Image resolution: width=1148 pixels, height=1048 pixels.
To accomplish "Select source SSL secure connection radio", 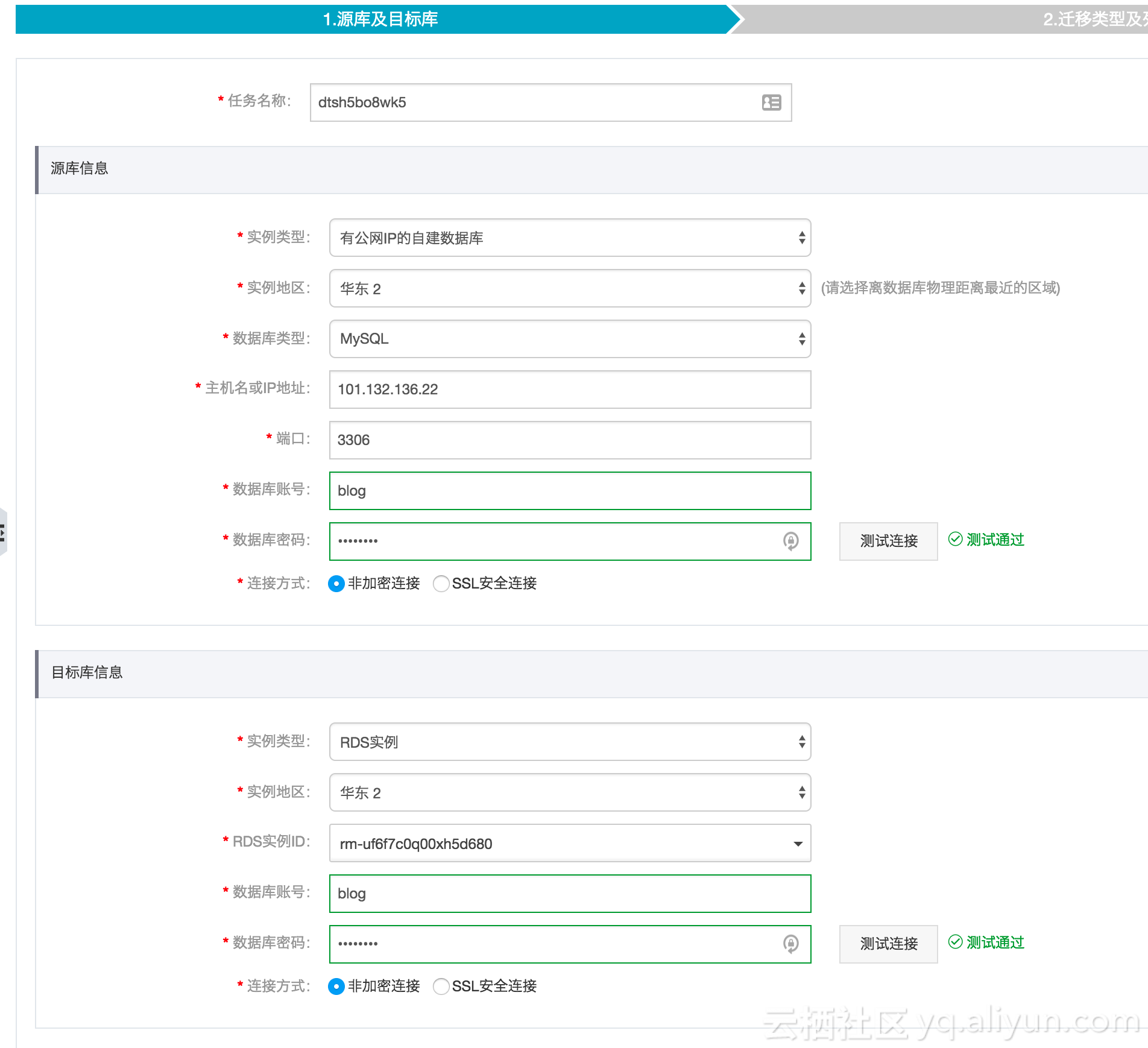I will click(441, 584).
